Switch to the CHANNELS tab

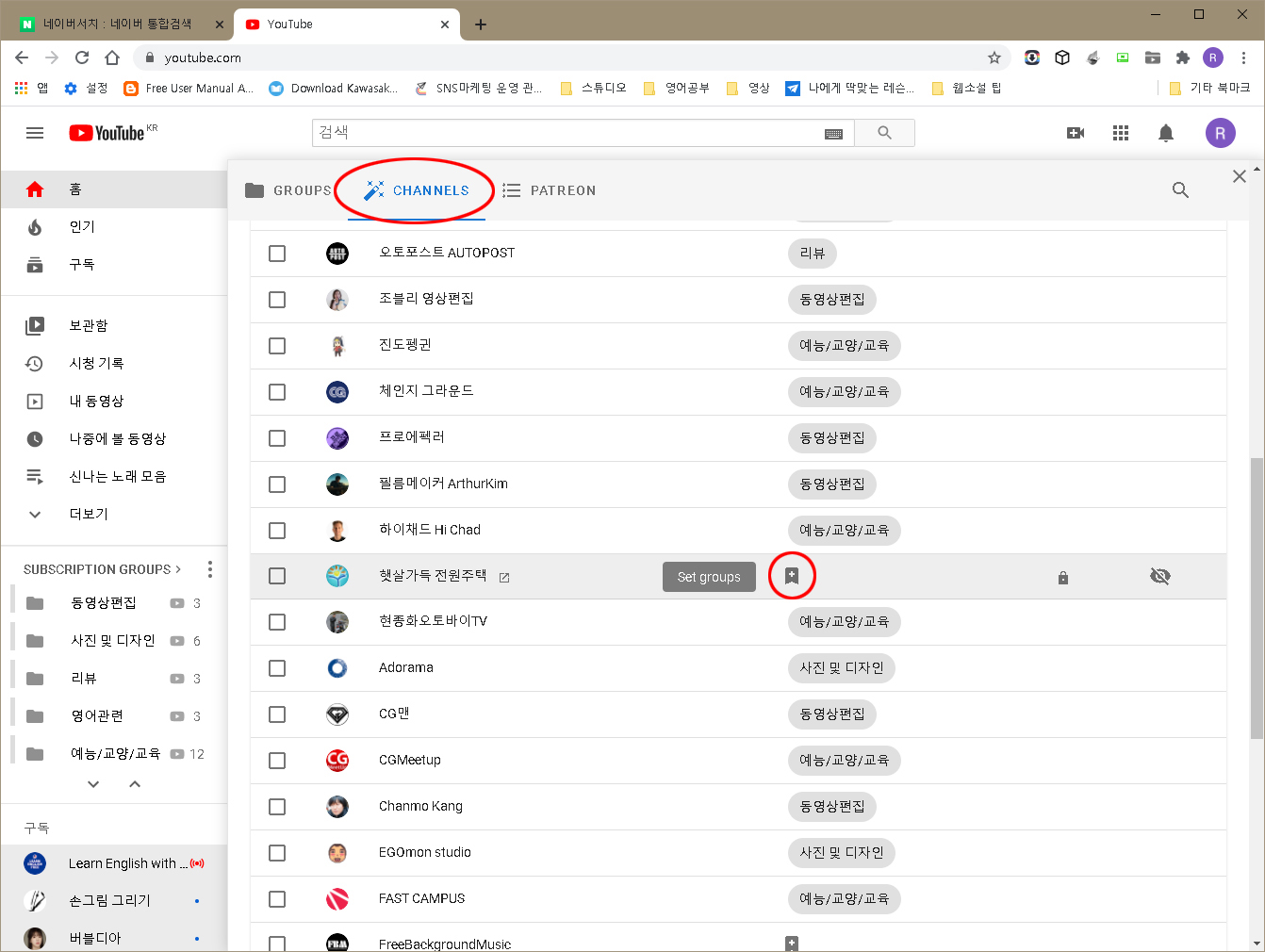(x=417, y=190)
